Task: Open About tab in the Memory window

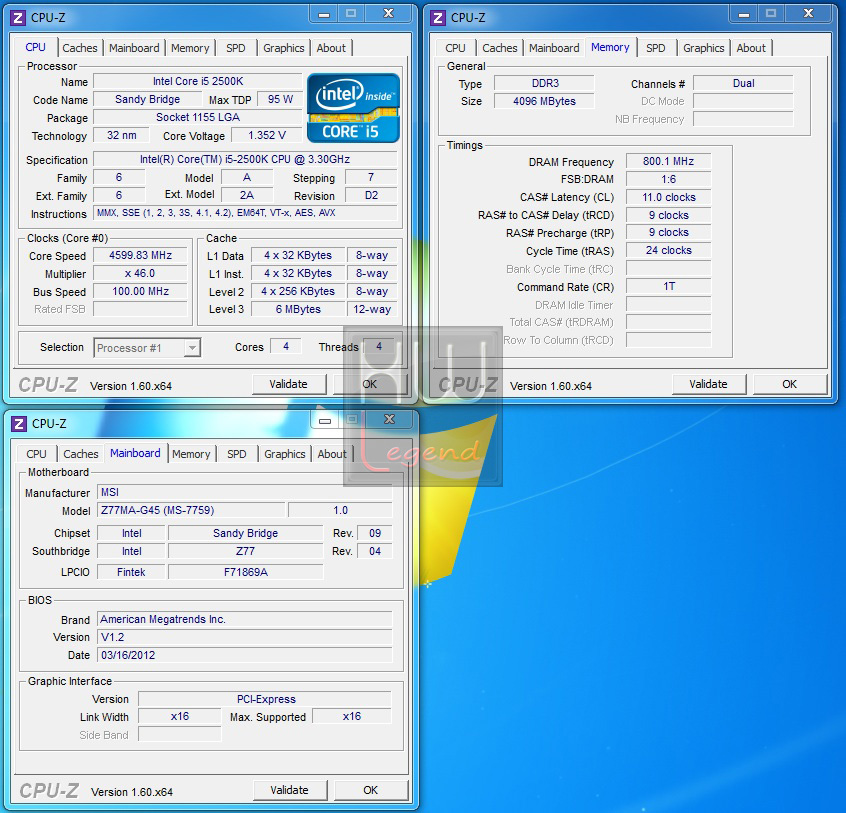Action: coord(751,48)
